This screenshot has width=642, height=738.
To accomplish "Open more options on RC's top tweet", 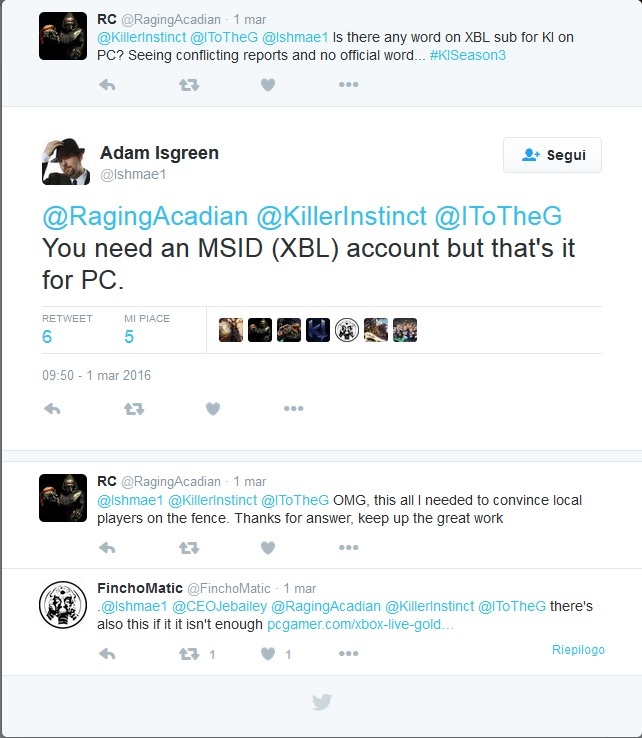I will click(x=348, y=85).
